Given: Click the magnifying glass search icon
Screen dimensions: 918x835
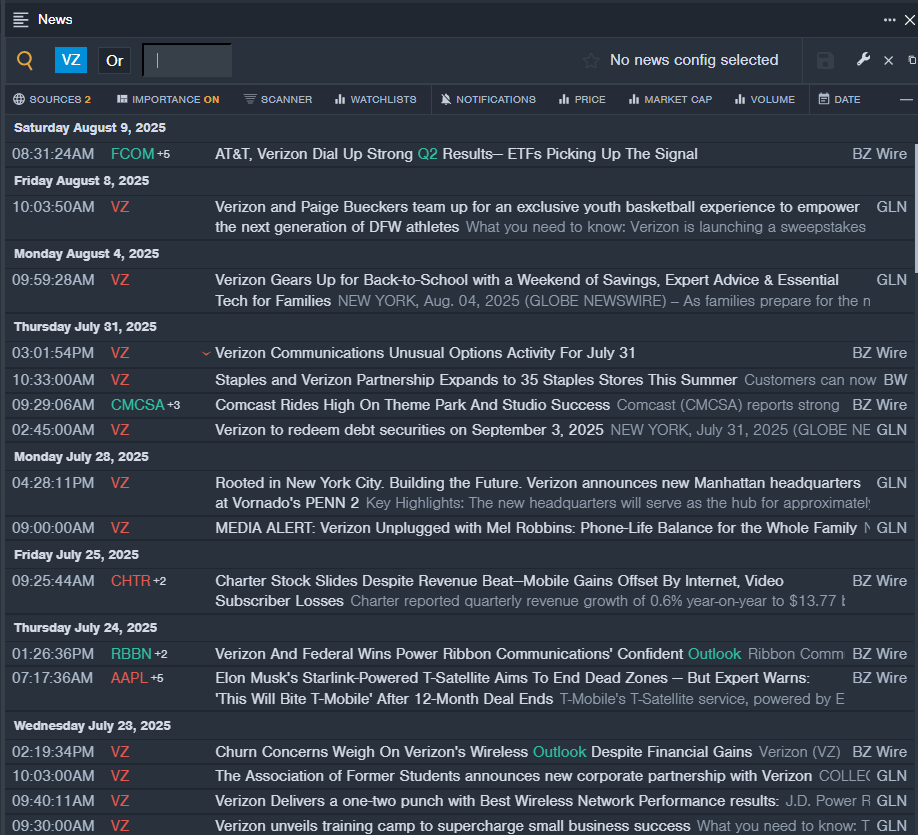Looking at the screenshot, I should click(25, 60).
